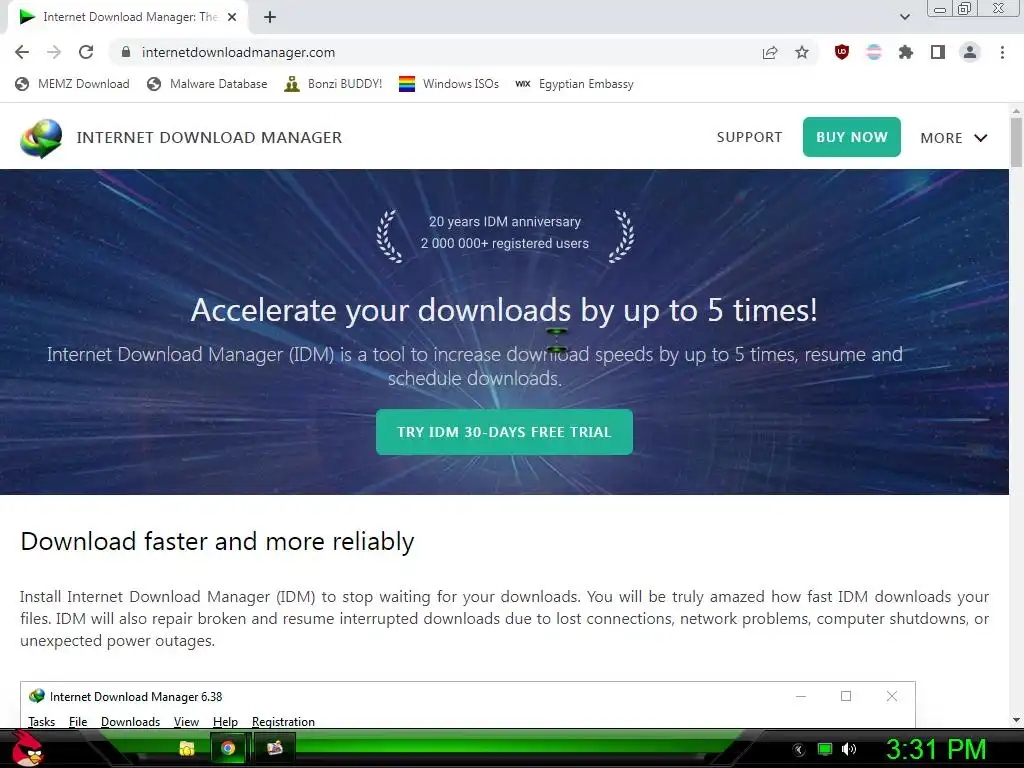Click the browser back arrow
Viewport: 1024px width, 768px height.
pos(22,52)
